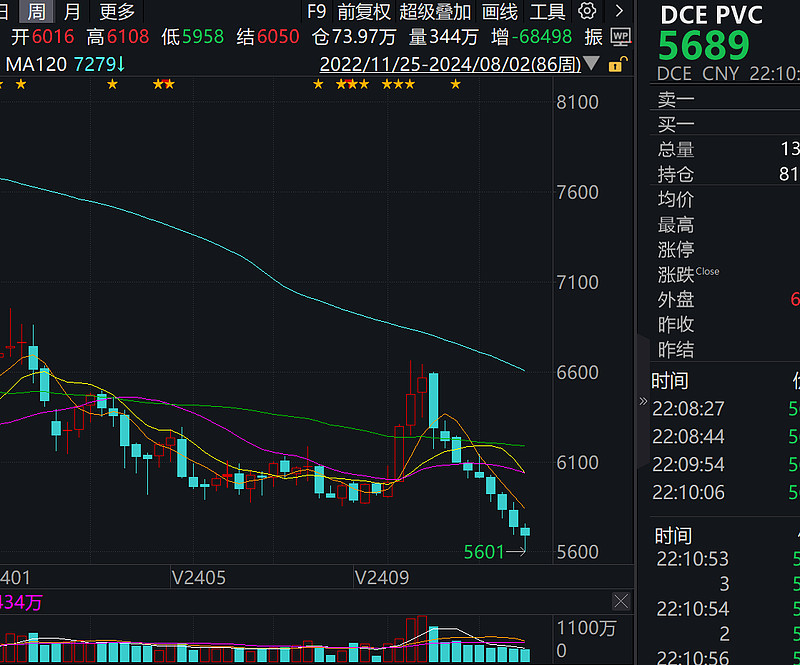Click the 振 amplitude label

(x=593, y=37)
